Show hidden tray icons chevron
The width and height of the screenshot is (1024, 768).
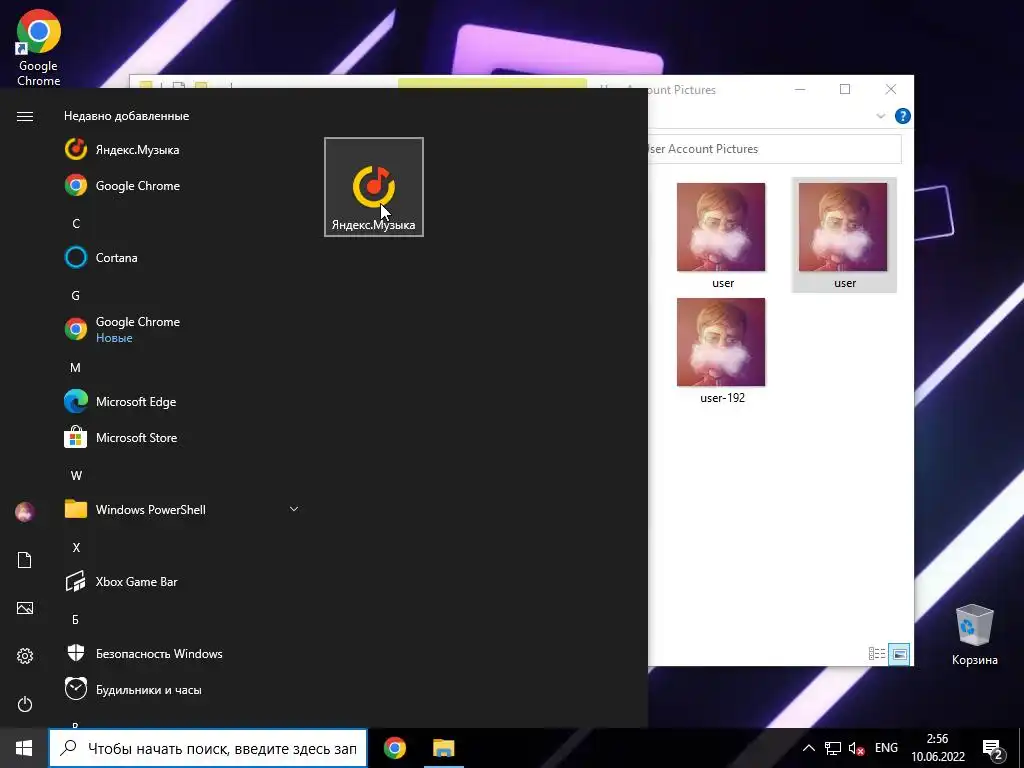coord(808,748)
